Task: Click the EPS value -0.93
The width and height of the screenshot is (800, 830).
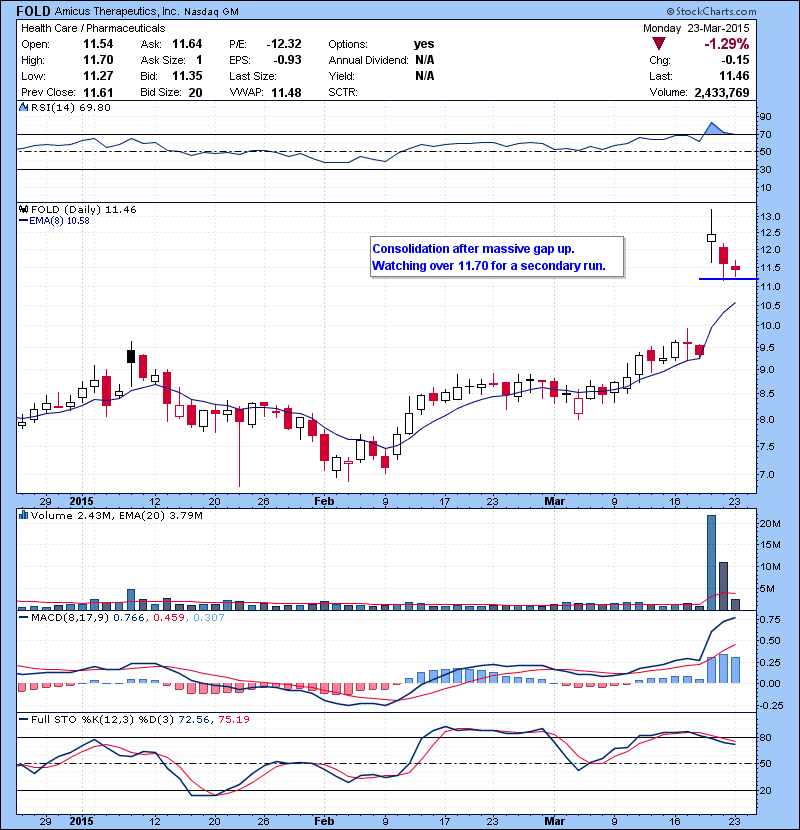Action: [287, 60]
